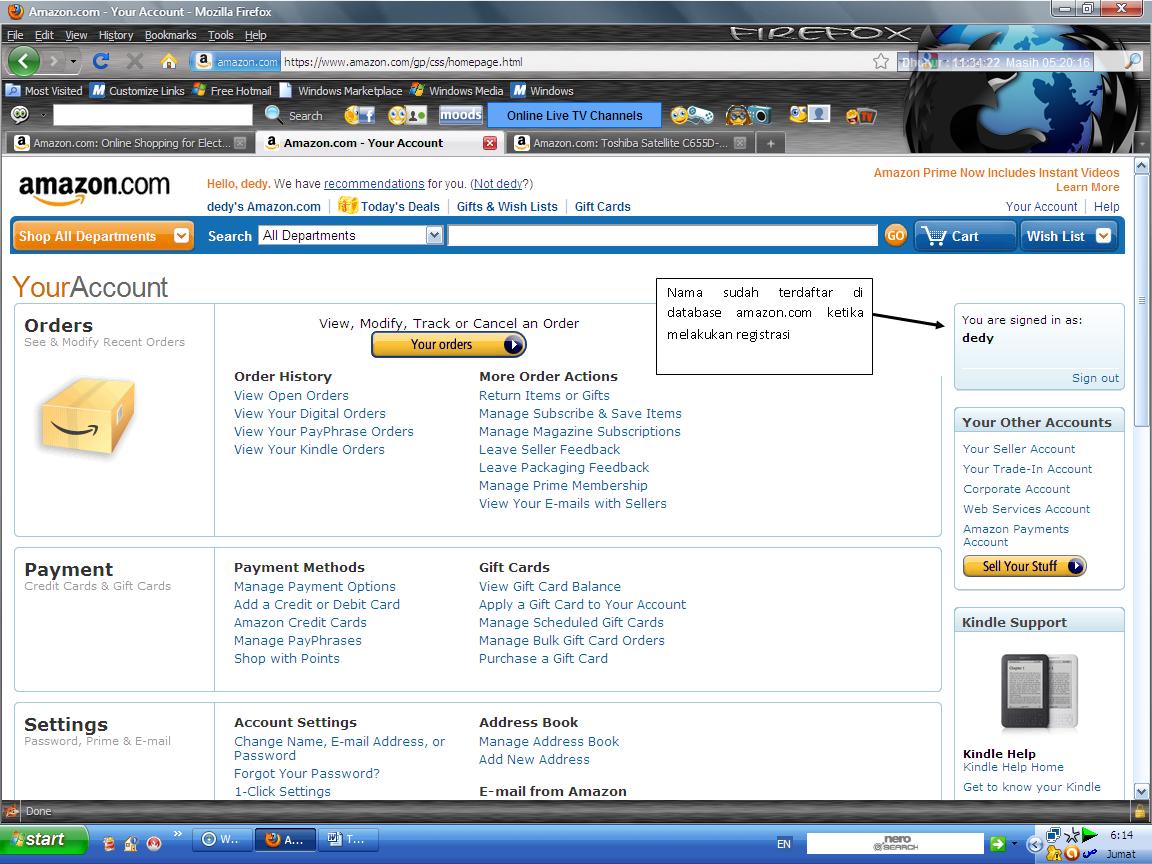
Task: Click the camera smiley toolbar icon
Action: click(749, 115)
